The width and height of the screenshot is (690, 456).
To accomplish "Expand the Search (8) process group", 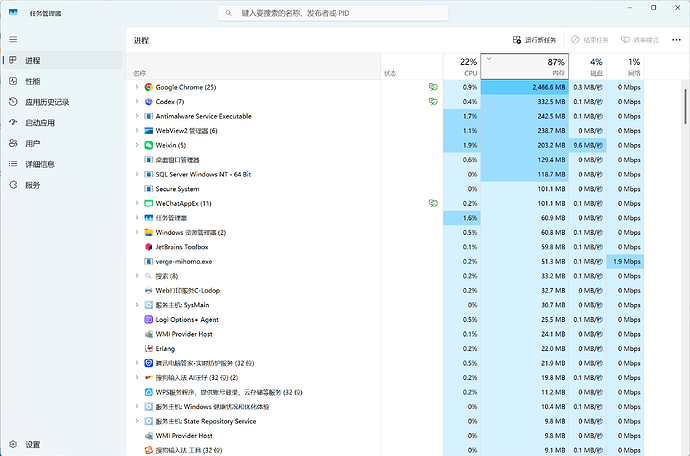I will point(137,276).
